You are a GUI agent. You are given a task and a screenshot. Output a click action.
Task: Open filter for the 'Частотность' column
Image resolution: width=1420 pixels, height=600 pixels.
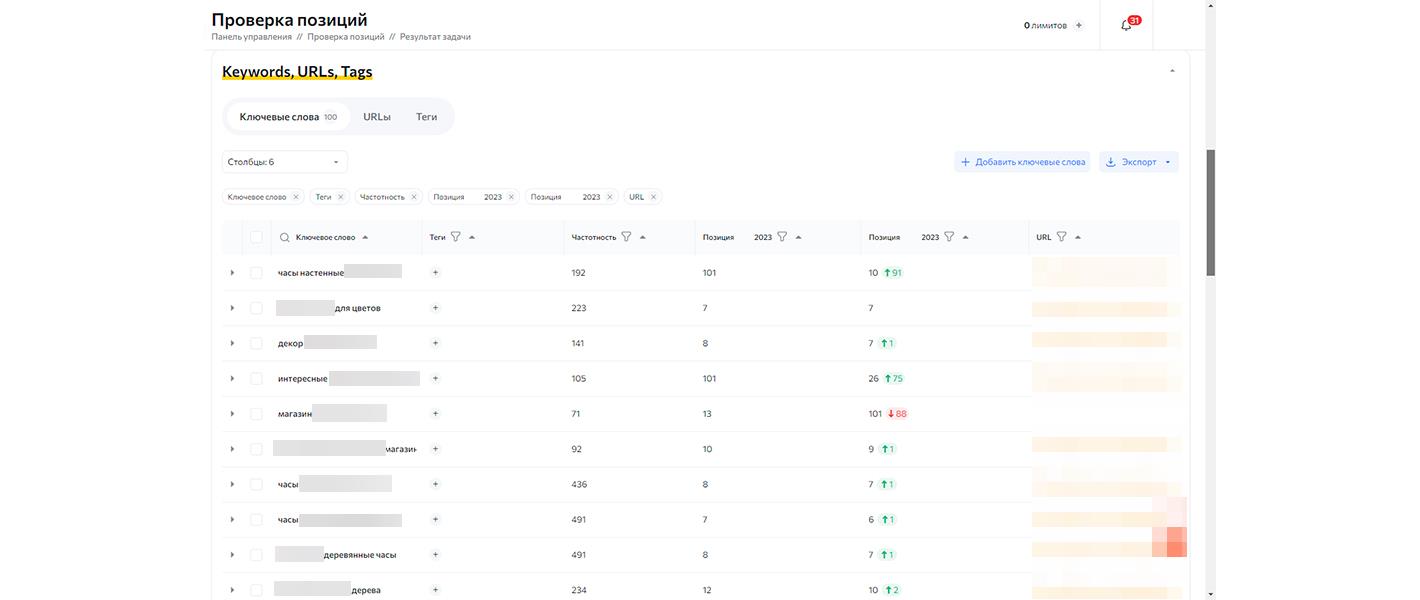(x=626, y=237)
